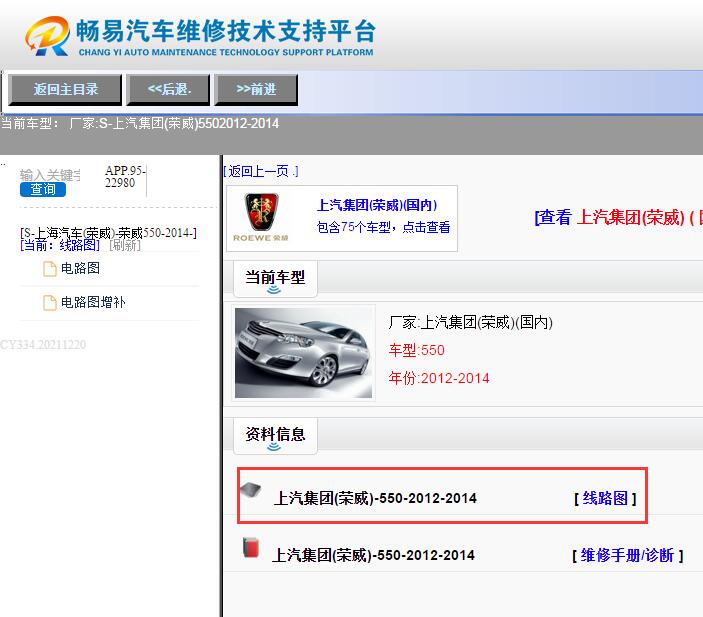Click the 返回主目录 button

coord(65,89)
